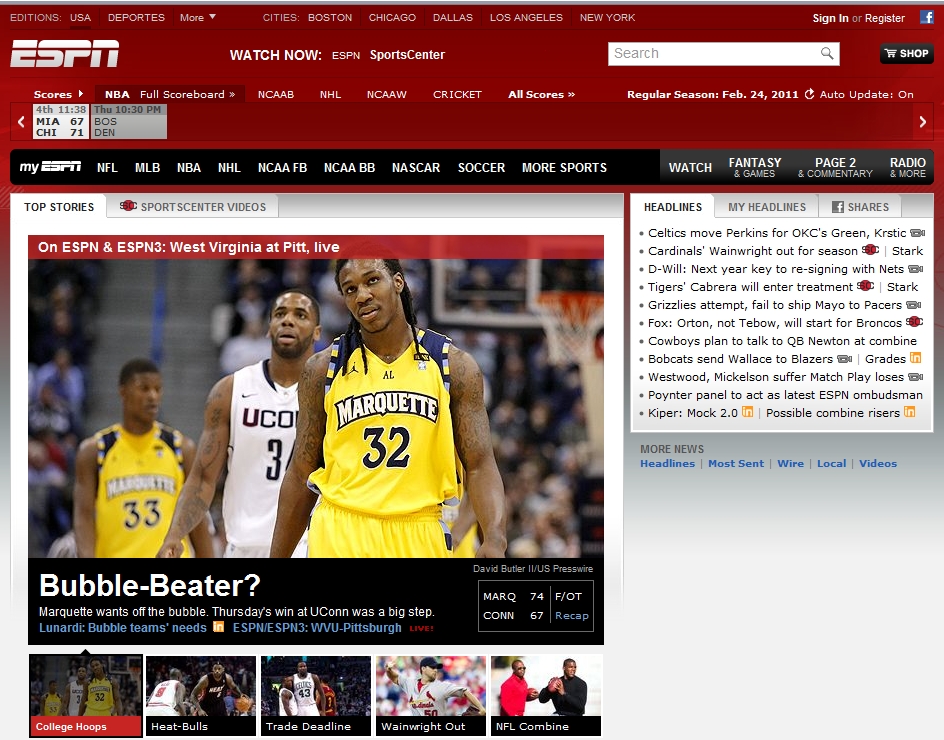Play video icon for D-Will Nets headline
Screen dimensions: 944x740
pos(915,269)
